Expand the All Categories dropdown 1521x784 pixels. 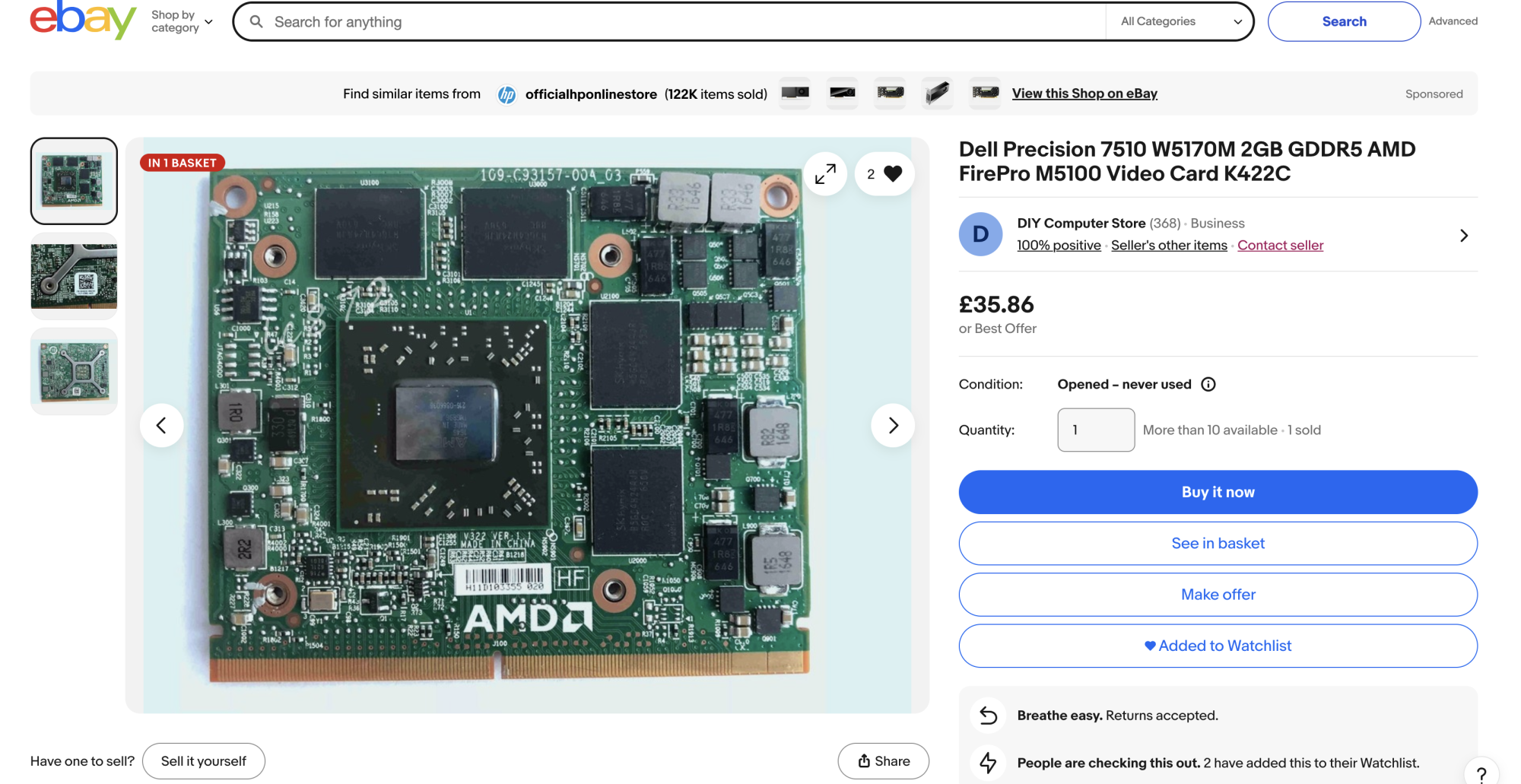click(1180, 21)
